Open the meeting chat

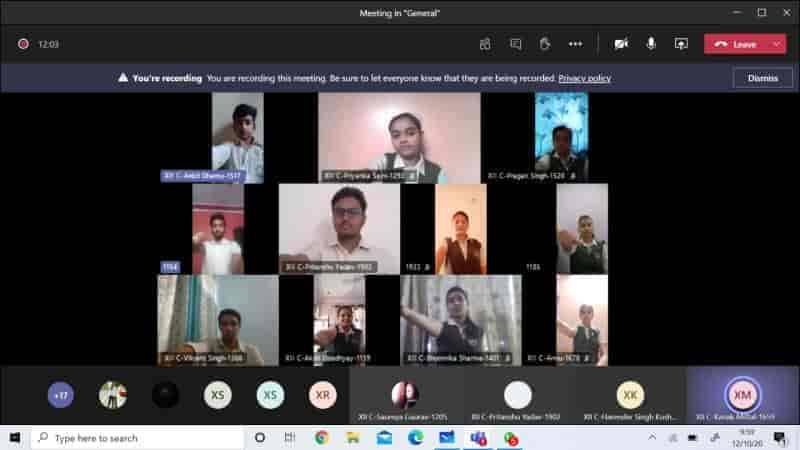(x=515, y=44)
